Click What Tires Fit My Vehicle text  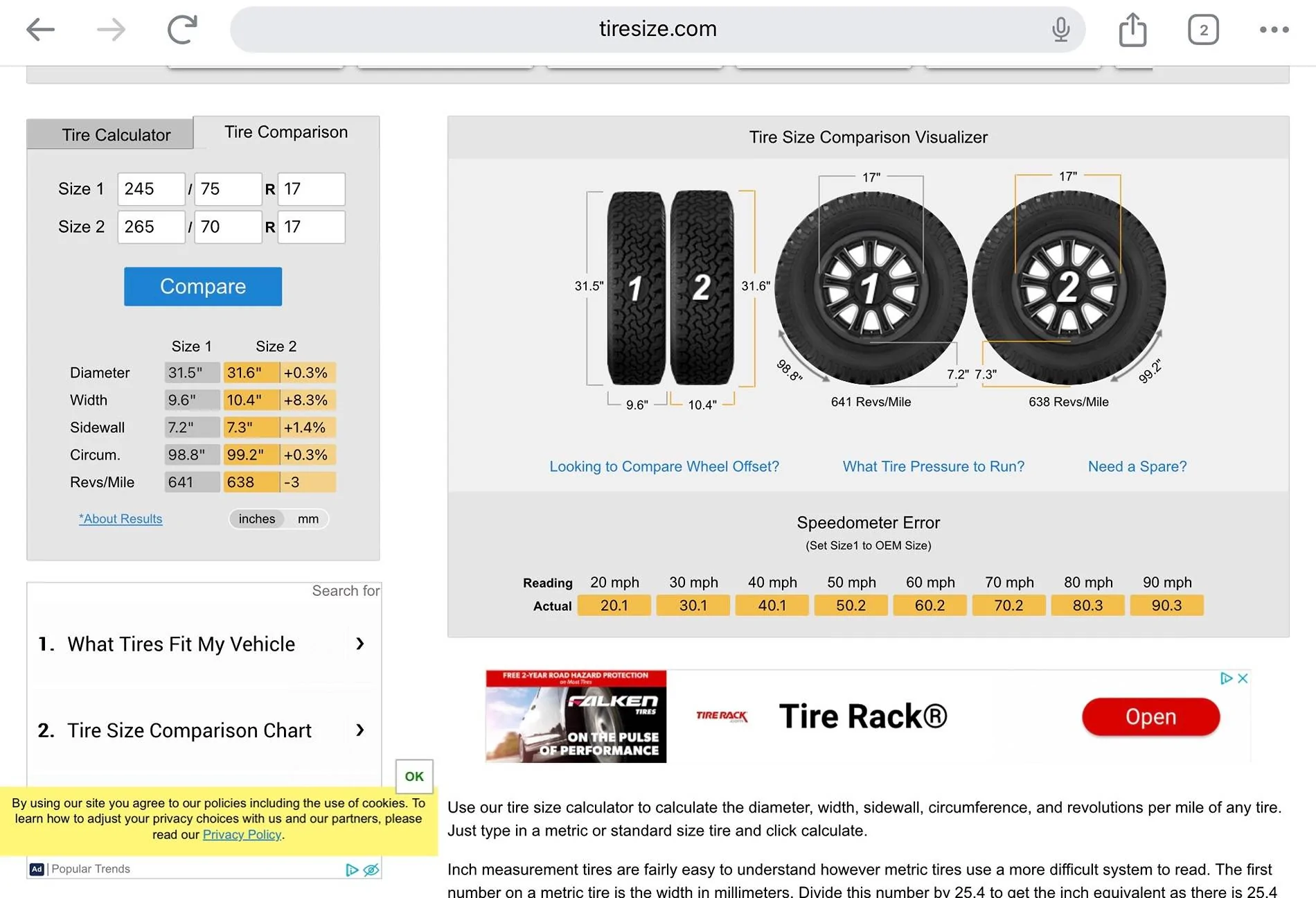click(181, 644)
